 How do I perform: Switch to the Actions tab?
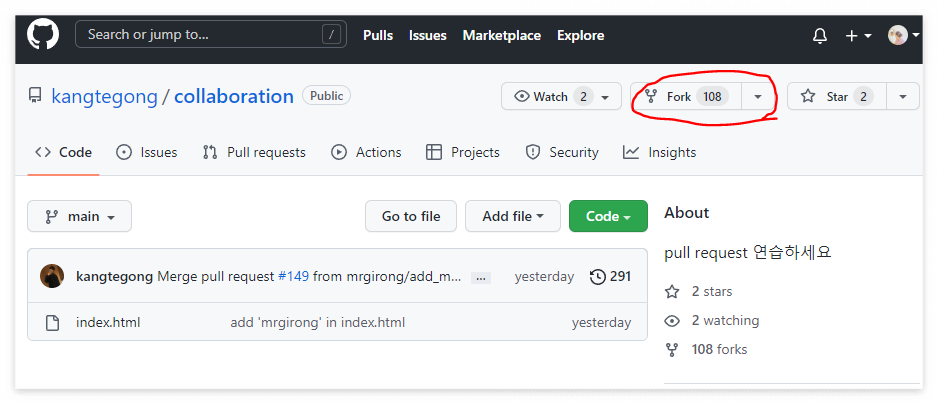366,153
